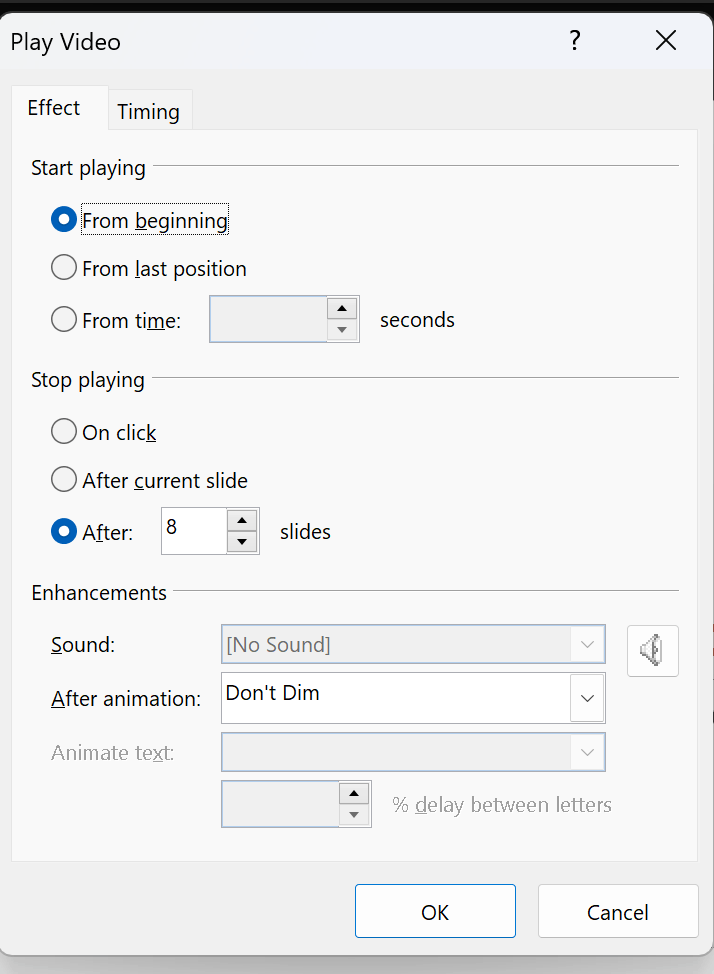Open the Animate text dropdown
Image resolution: width=714 pixels, height=974 pixels.
[x=587, y=752]
